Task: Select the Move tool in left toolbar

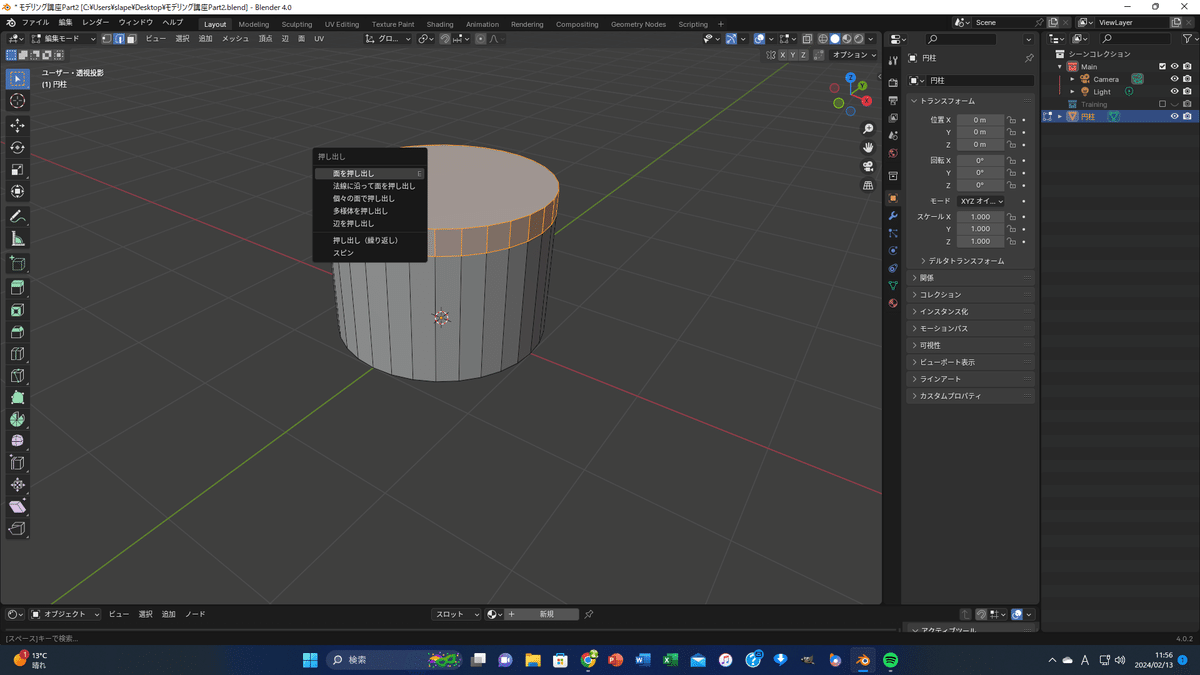Action: point(18,125)
